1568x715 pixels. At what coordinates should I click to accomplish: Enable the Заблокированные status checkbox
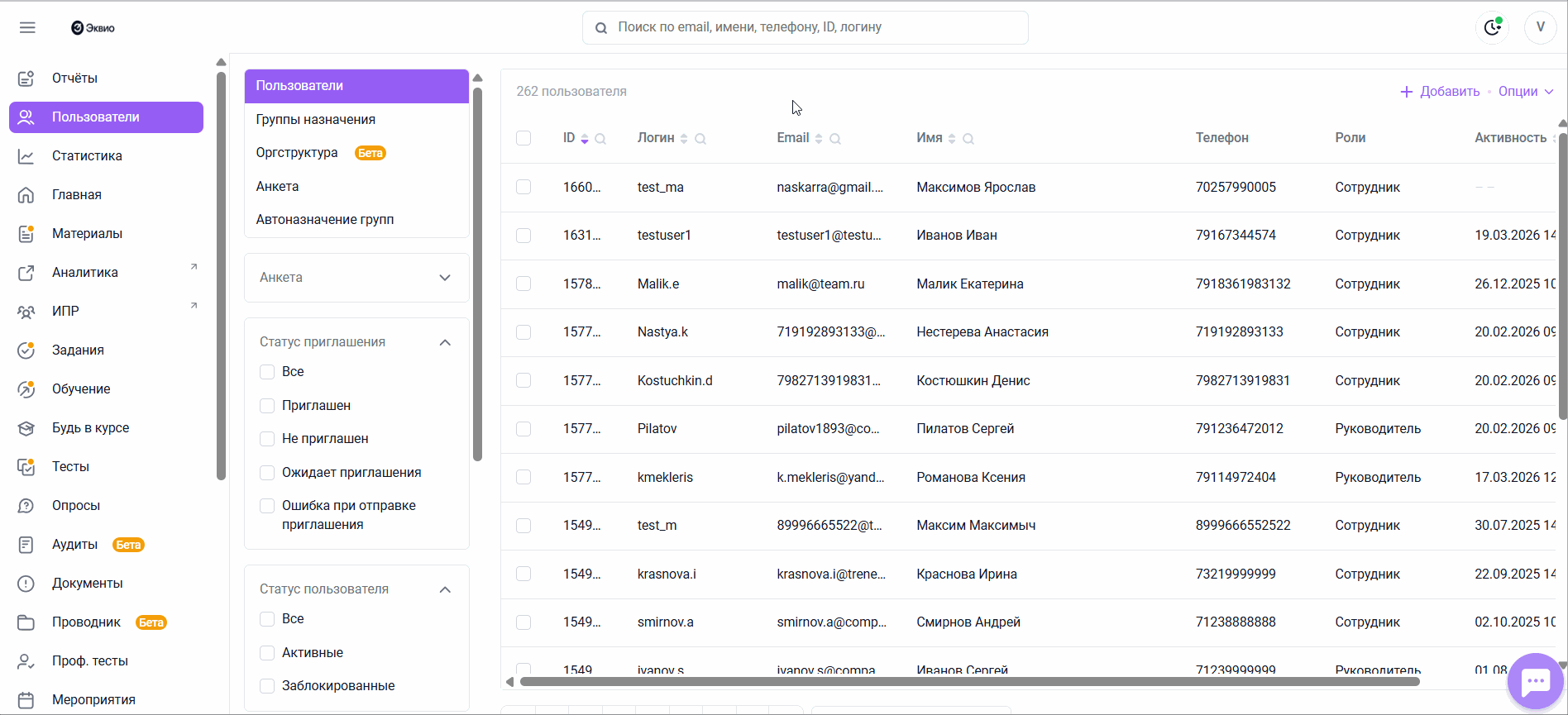click(267, 686)
